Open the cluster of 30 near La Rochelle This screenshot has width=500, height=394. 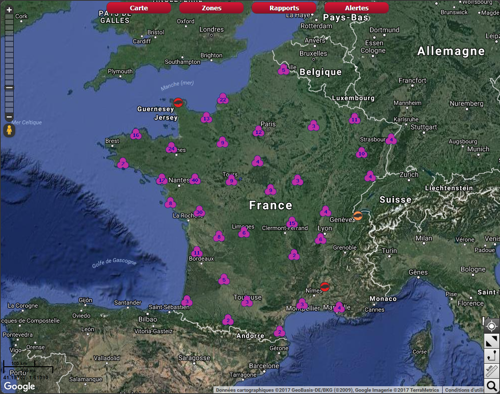pyautogui.click(x=199, y=211)
